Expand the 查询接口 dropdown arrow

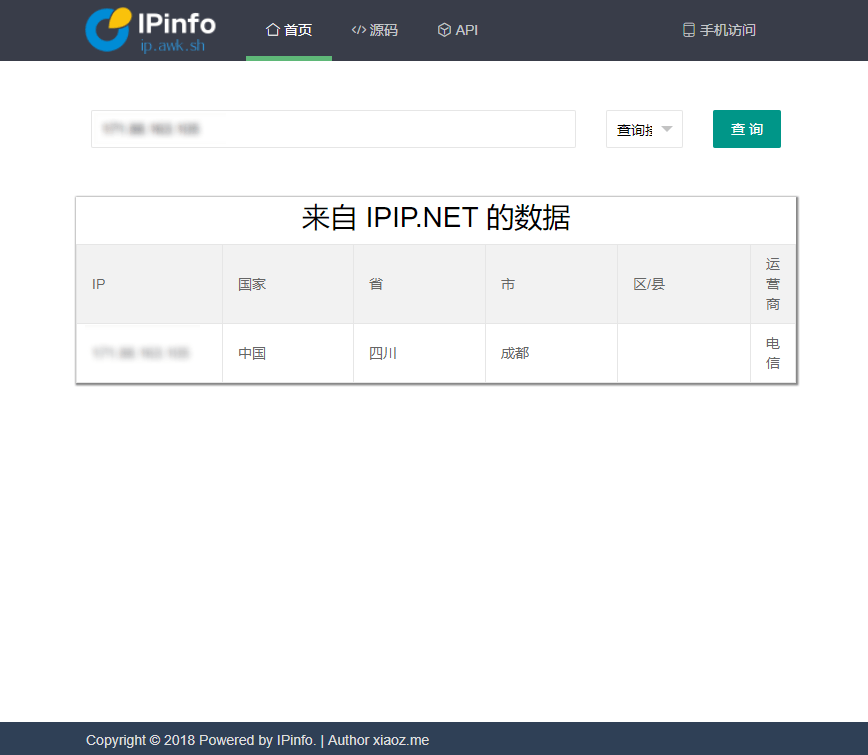tap(667, 129)
